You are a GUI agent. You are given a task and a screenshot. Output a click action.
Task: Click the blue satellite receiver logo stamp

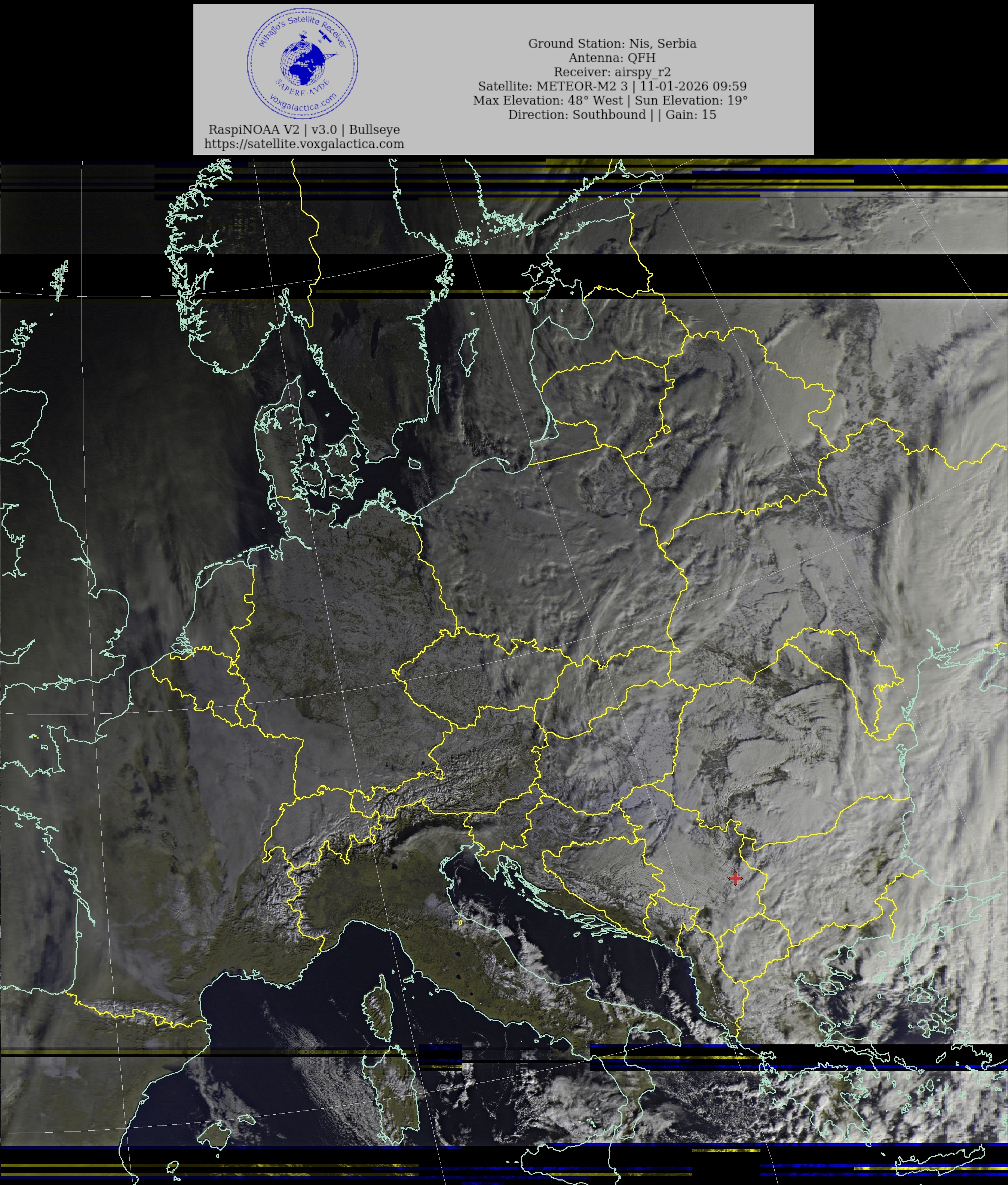tap(302, 65)
